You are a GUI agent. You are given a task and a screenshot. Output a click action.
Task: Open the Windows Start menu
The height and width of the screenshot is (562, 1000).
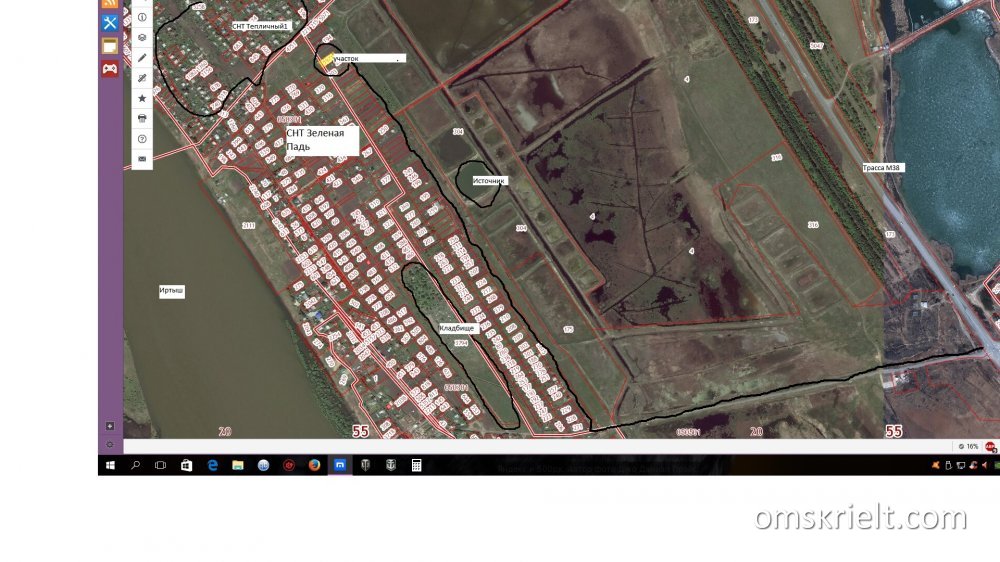109,465
